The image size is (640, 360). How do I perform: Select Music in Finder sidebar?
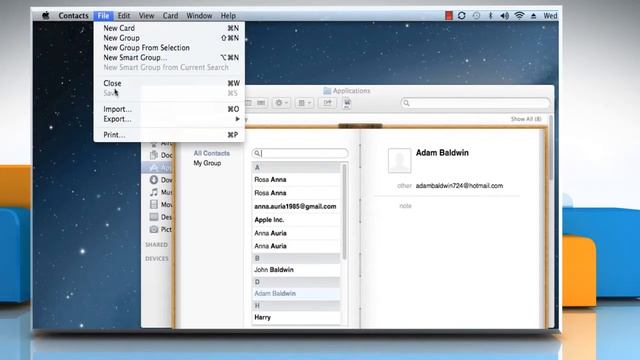pos(161,192)
